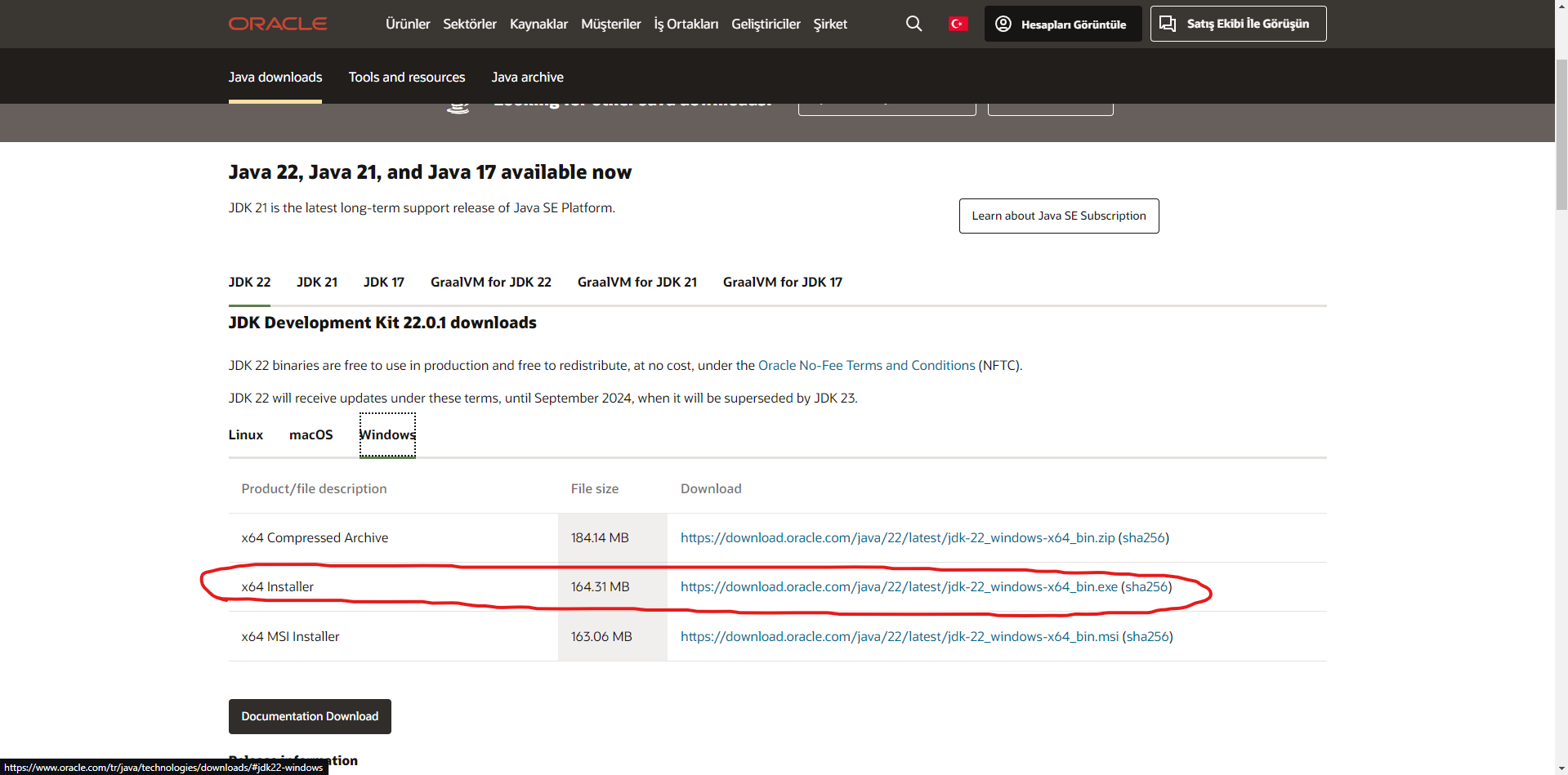This screenshot has height=775, width=1568.
Task: Open the Ürünler menu
Action: 408,24
